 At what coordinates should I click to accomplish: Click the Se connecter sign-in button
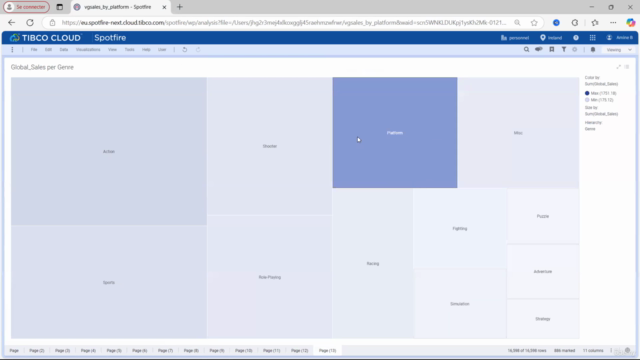27,7
